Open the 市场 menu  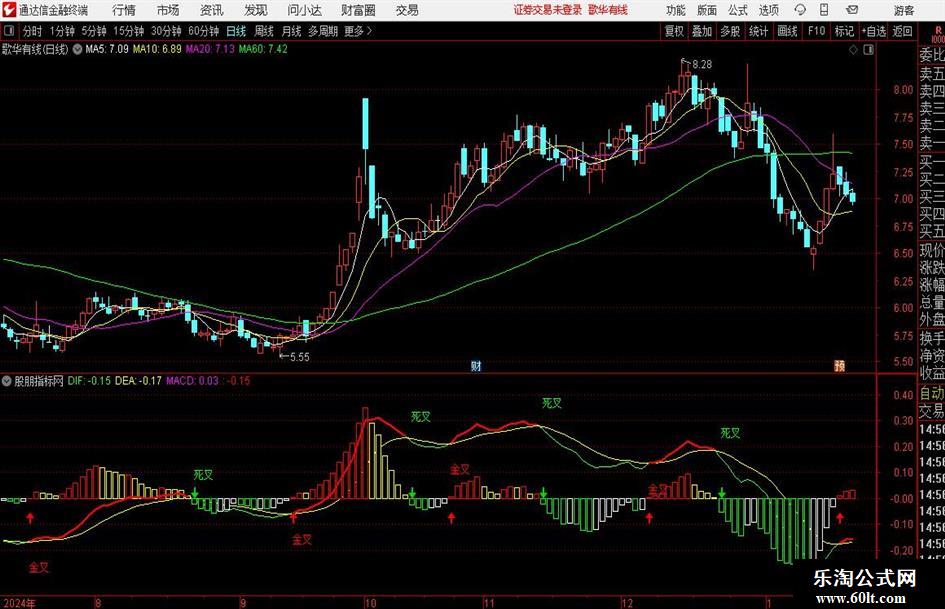click(x=168, y=10)
